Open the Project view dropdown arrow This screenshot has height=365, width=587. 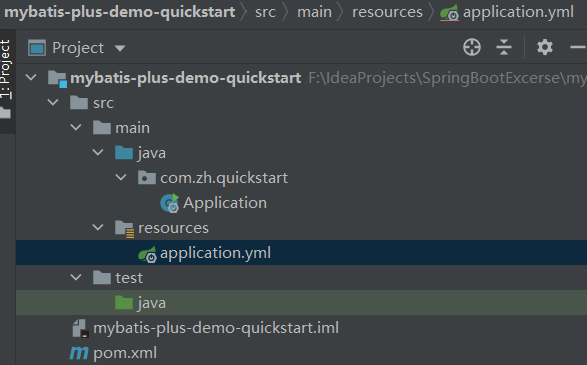coord(120,48)
